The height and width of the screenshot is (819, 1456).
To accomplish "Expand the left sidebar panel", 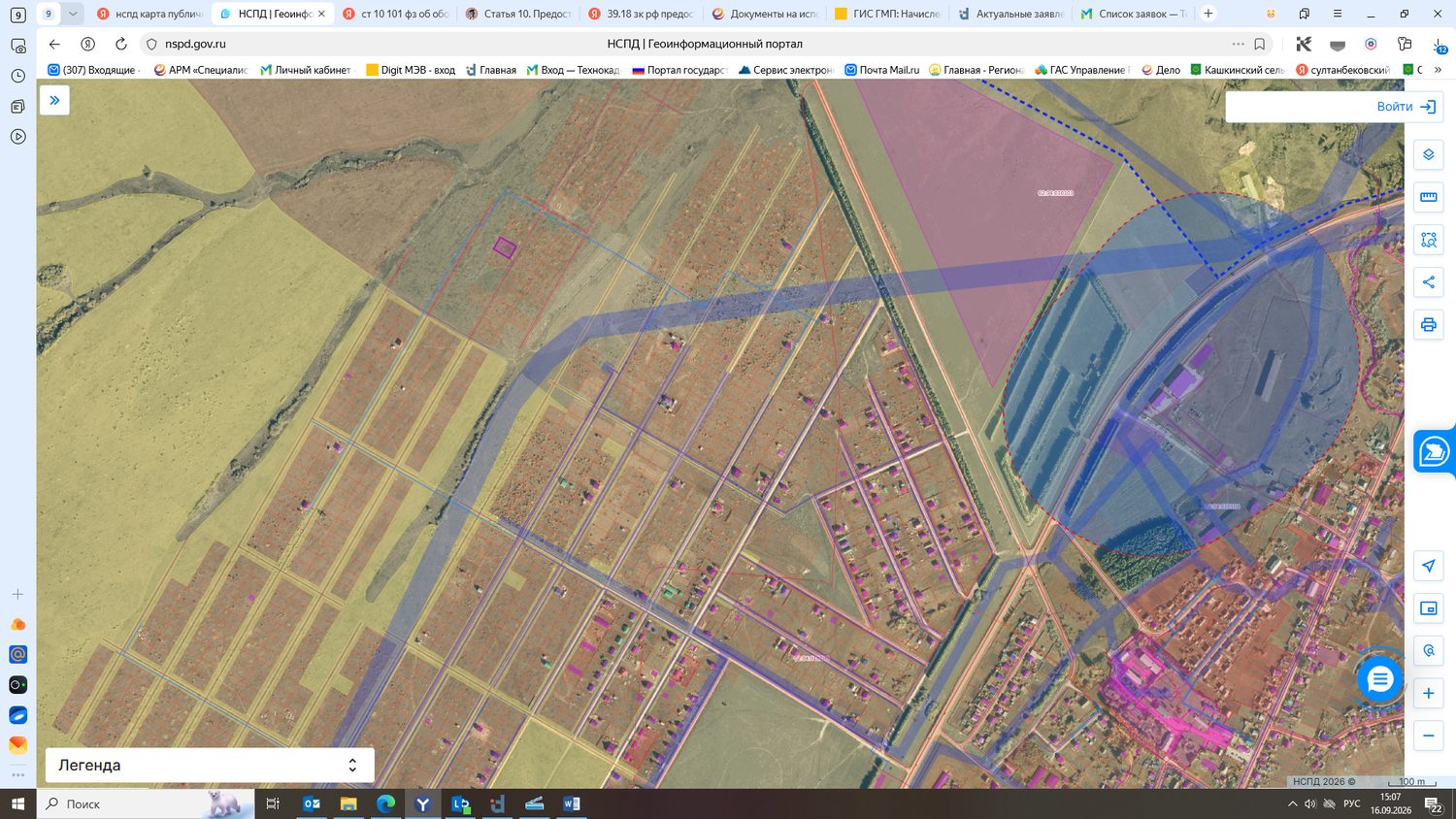I will coord(54,100).
